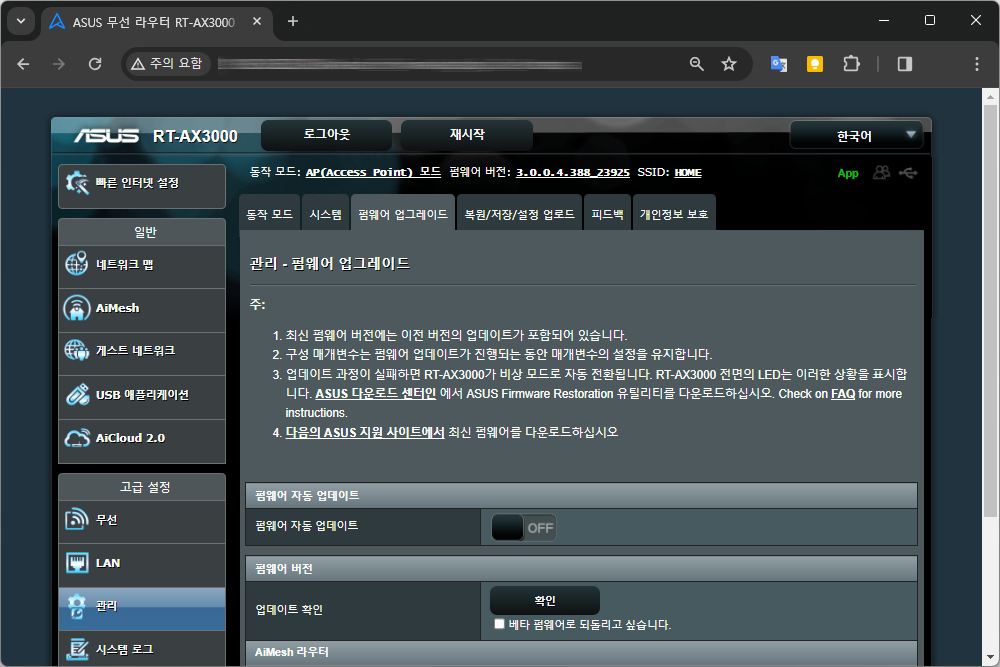Open 무선 (wireless) settings
Image resolution: width=1000 pixels, height=667 pixels.
pyautogui.click(x=142, y=520)
